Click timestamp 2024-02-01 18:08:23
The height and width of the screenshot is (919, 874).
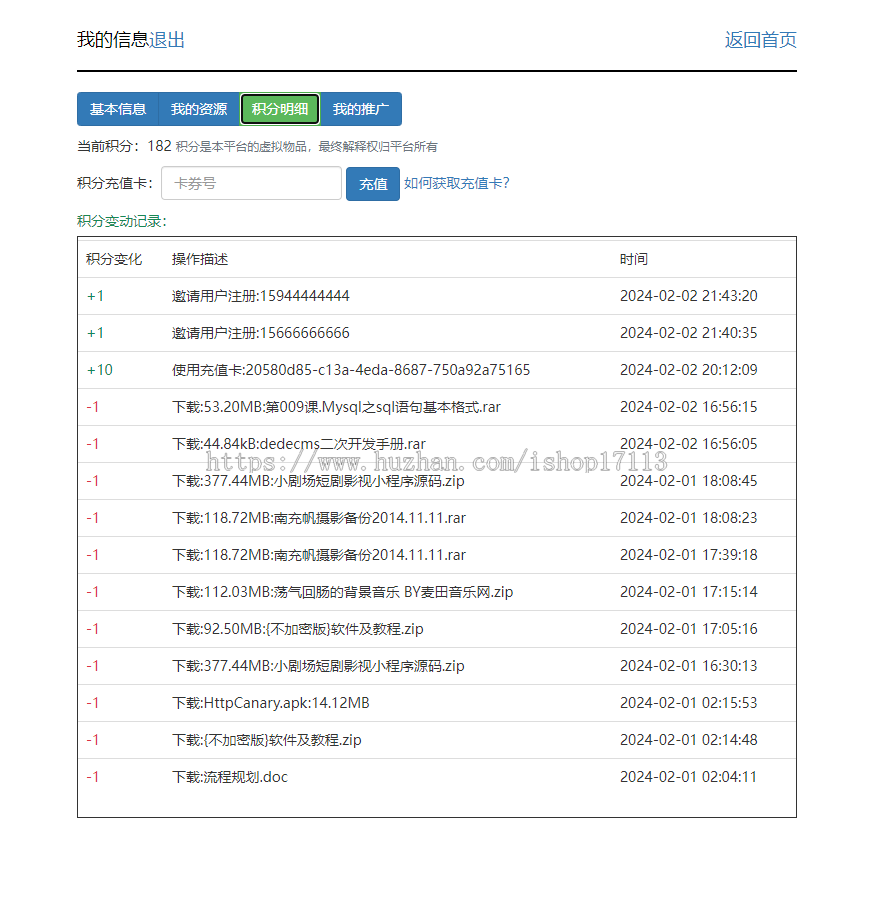click(x=689, y=518)
